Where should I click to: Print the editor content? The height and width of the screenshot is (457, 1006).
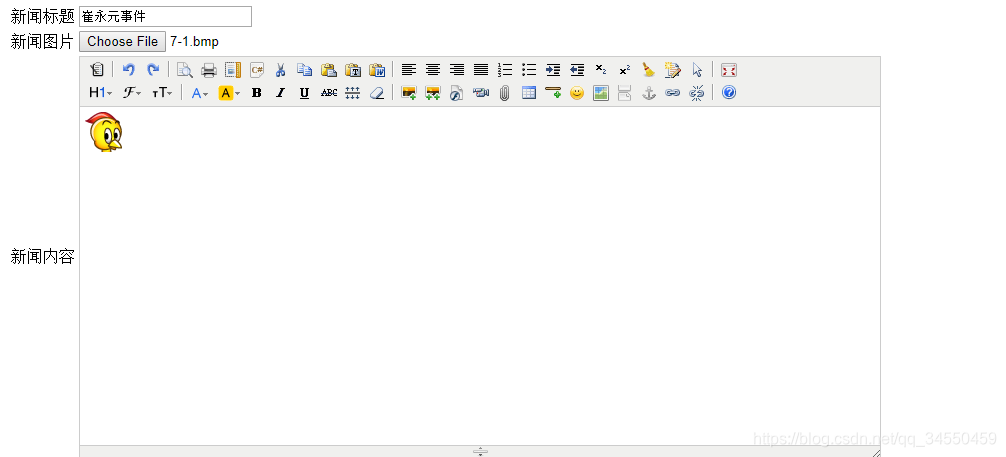[x=209, y=70]
